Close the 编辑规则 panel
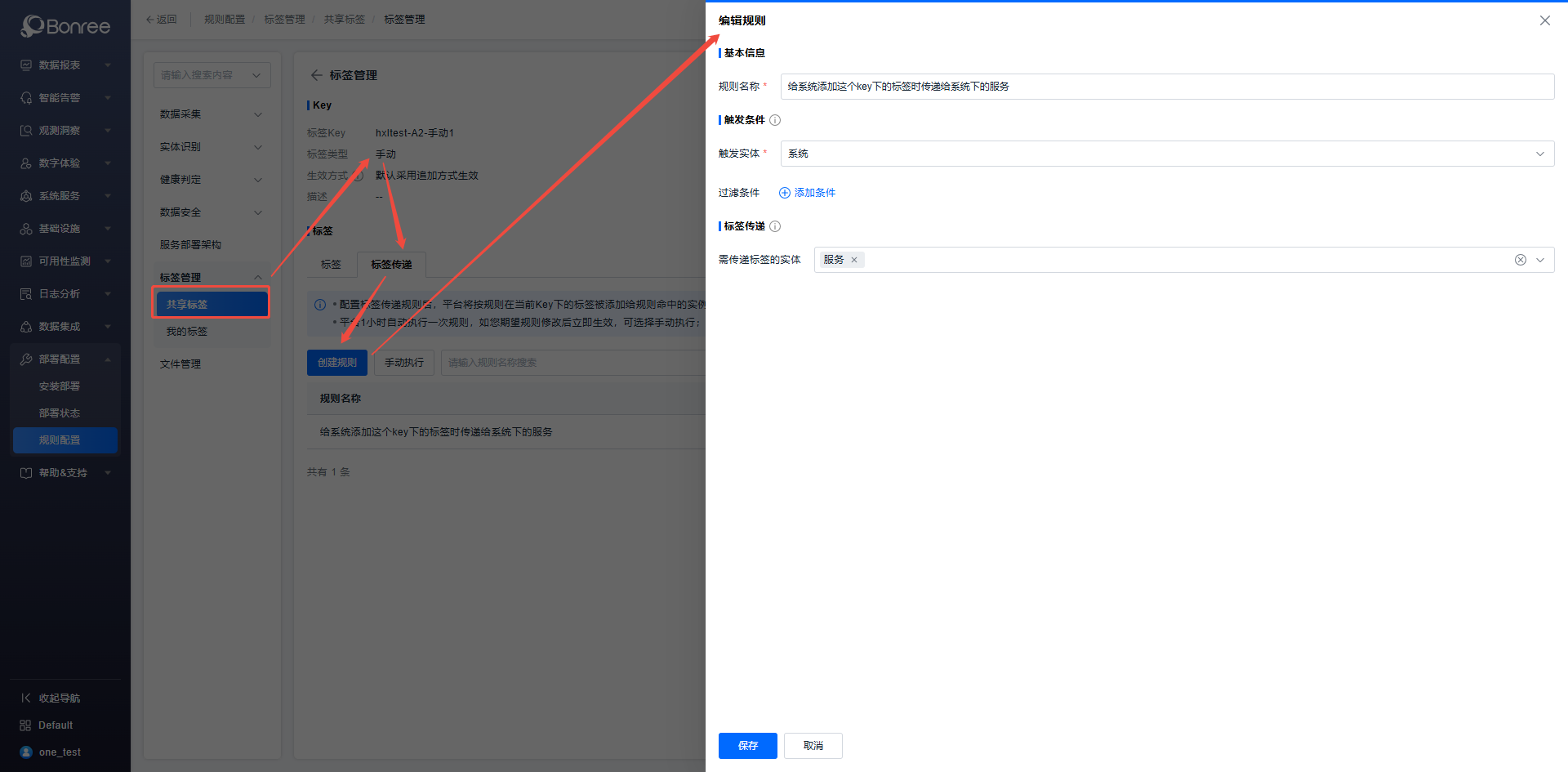 (x=1544, y=20)
